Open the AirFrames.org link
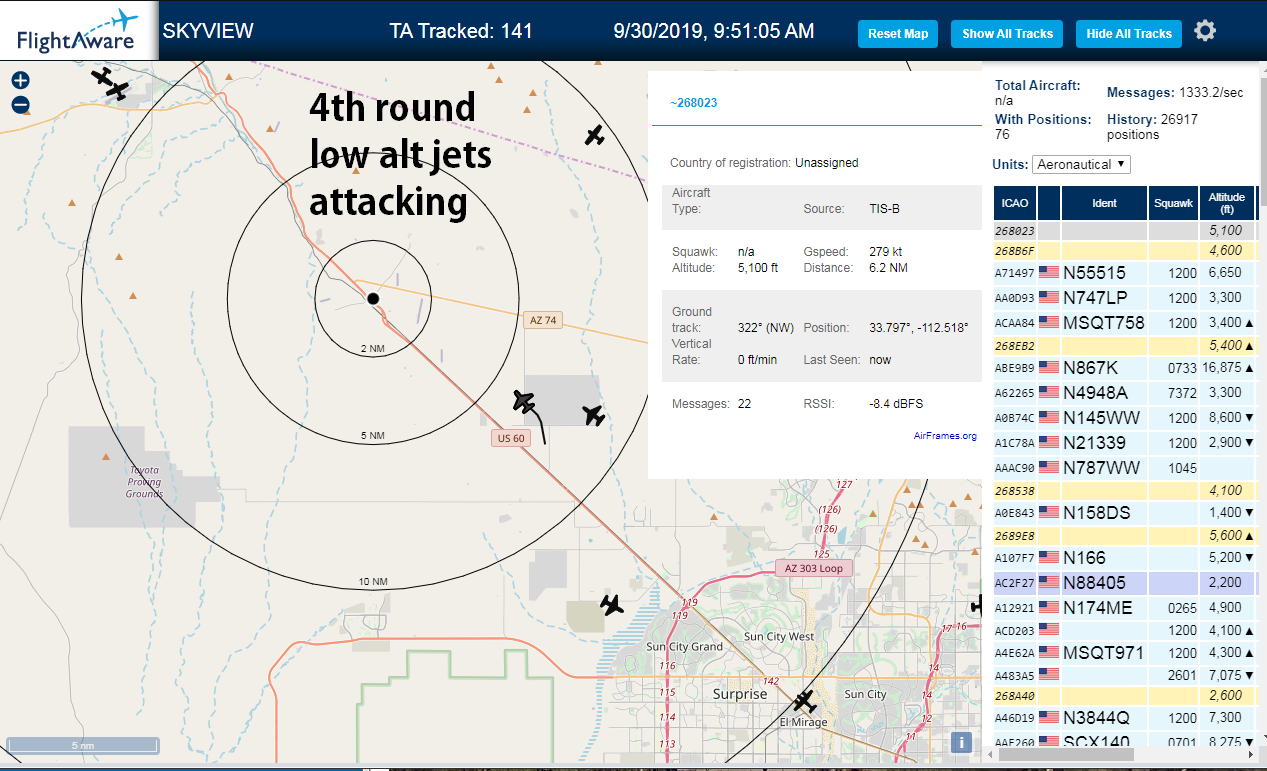Screen dimensions: 1267x771 [x=945, y=436]
